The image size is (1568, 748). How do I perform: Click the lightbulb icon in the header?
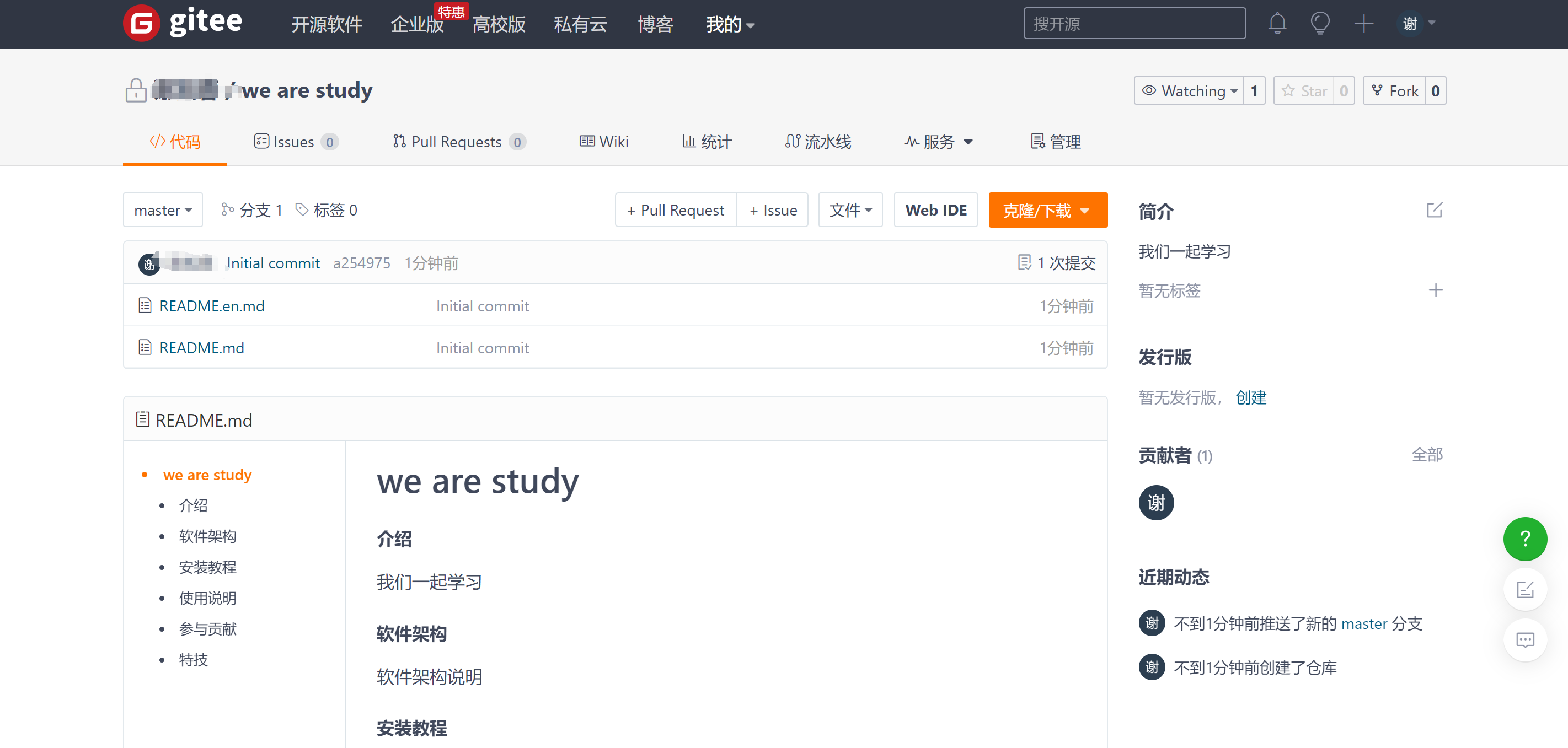click(1320, 24)
